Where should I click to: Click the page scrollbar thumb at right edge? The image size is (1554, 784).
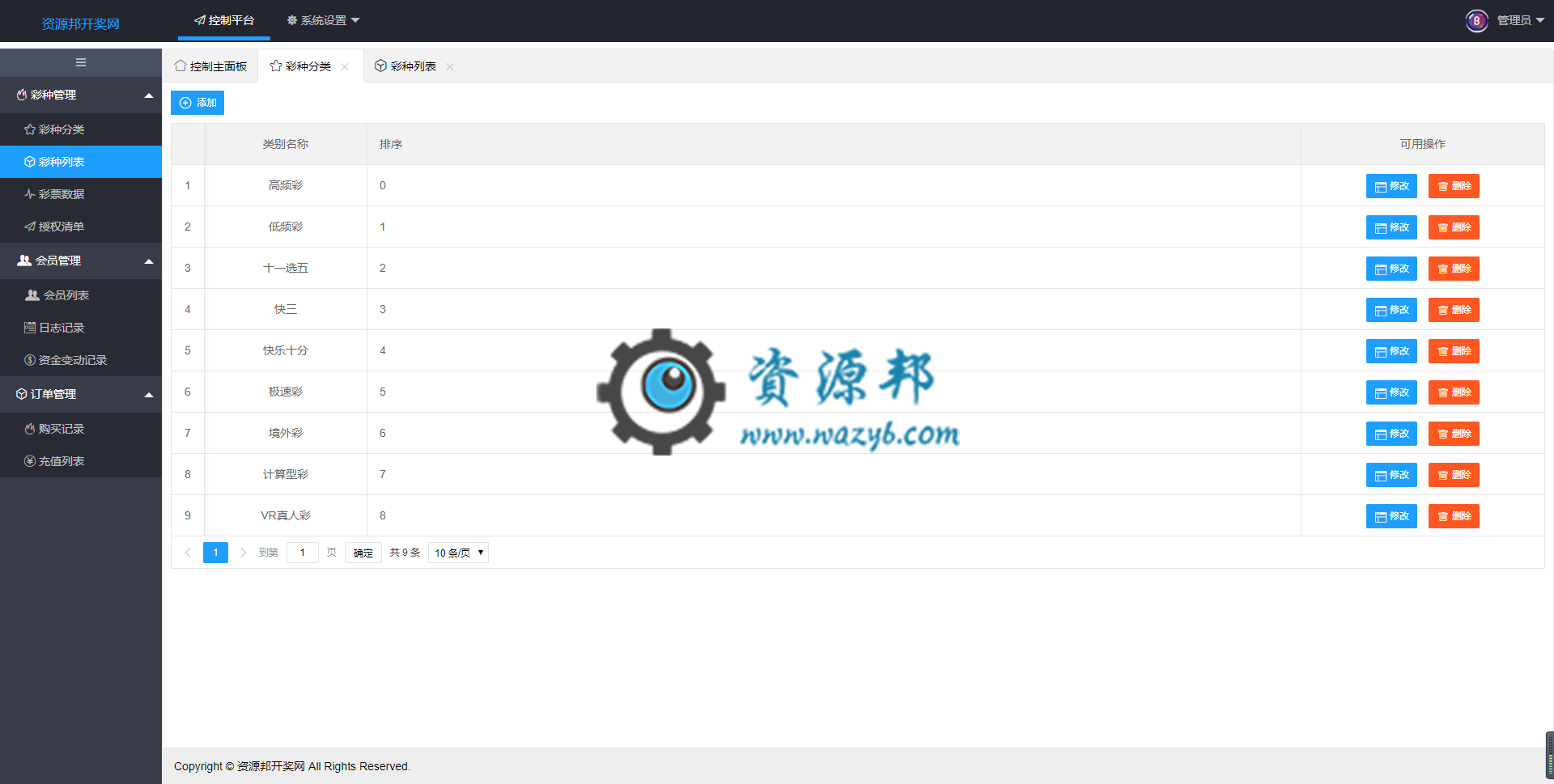coord(1549,755)
